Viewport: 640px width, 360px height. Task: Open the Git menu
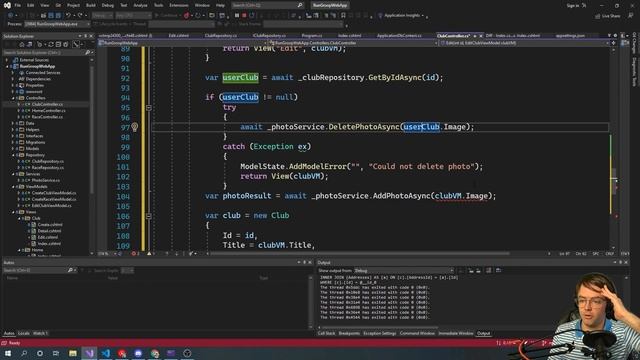tap(58, 5)
